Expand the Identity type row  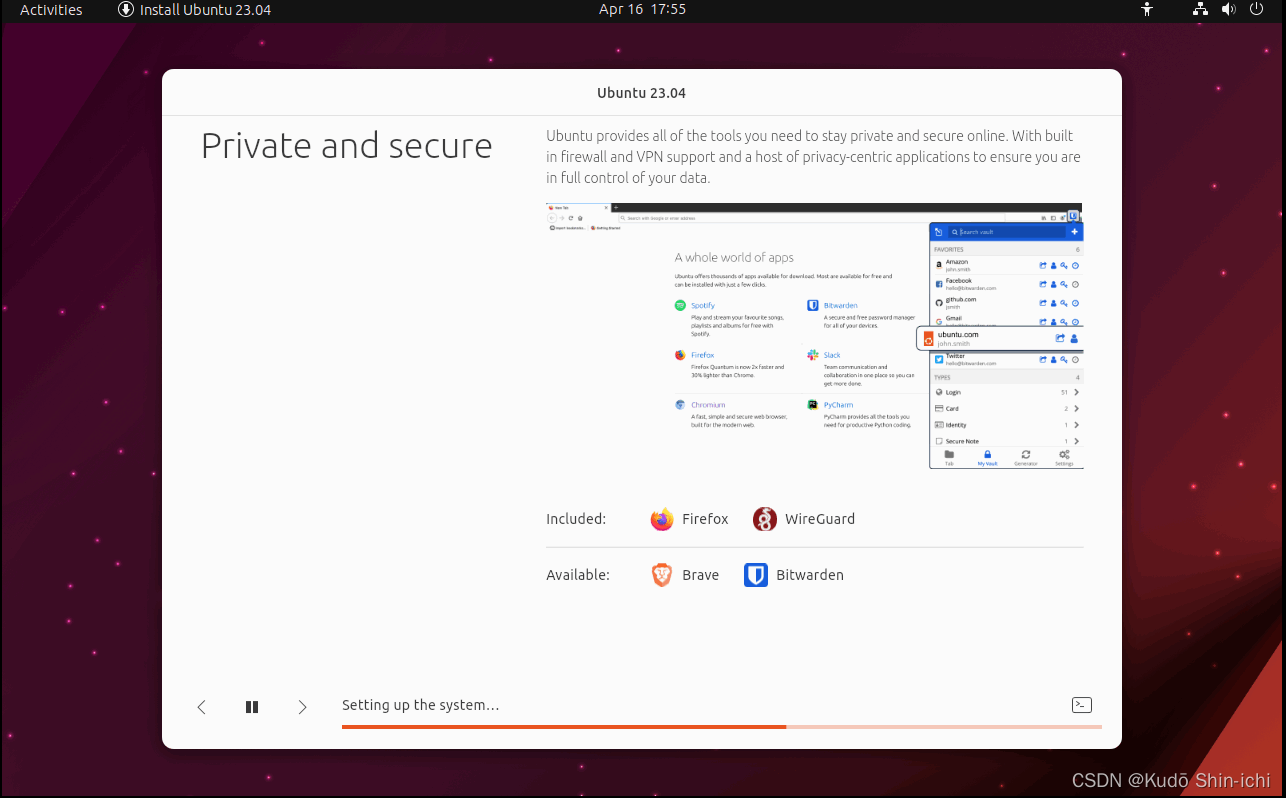point(1006,425)
